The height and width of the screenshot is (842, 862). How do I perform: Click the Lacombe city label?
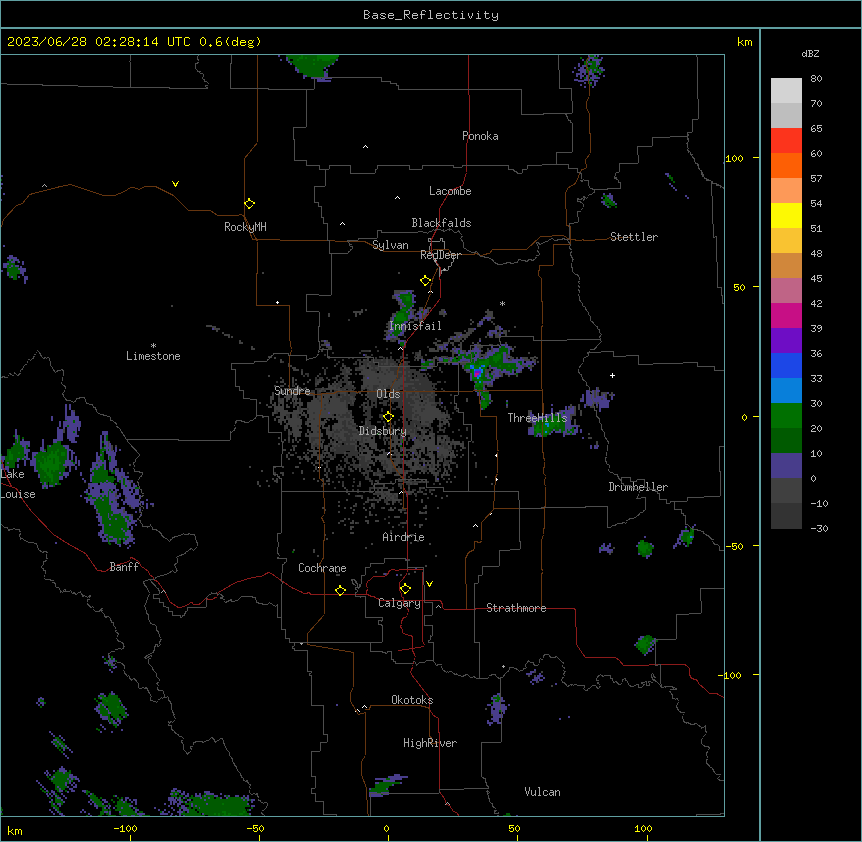coord(450,191)
